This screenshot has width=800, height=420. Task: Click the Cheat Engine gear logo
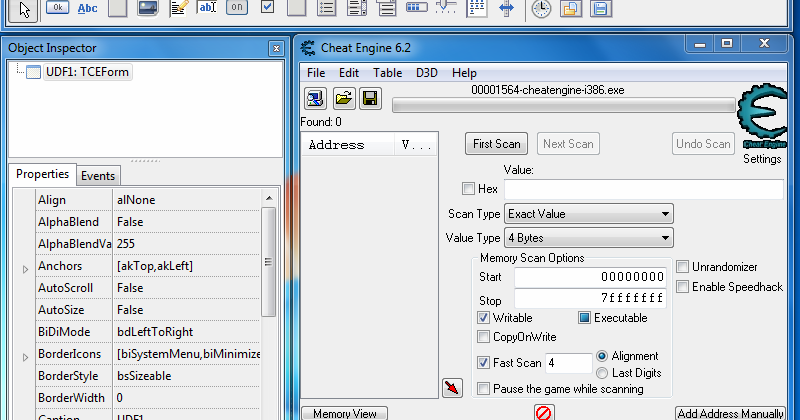[x=762, y=116]
